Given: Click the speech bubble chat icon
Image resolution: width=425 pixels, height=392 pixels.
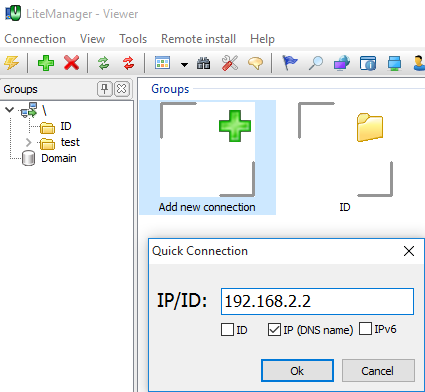Looking at the screenshot, I should (256, 63).
